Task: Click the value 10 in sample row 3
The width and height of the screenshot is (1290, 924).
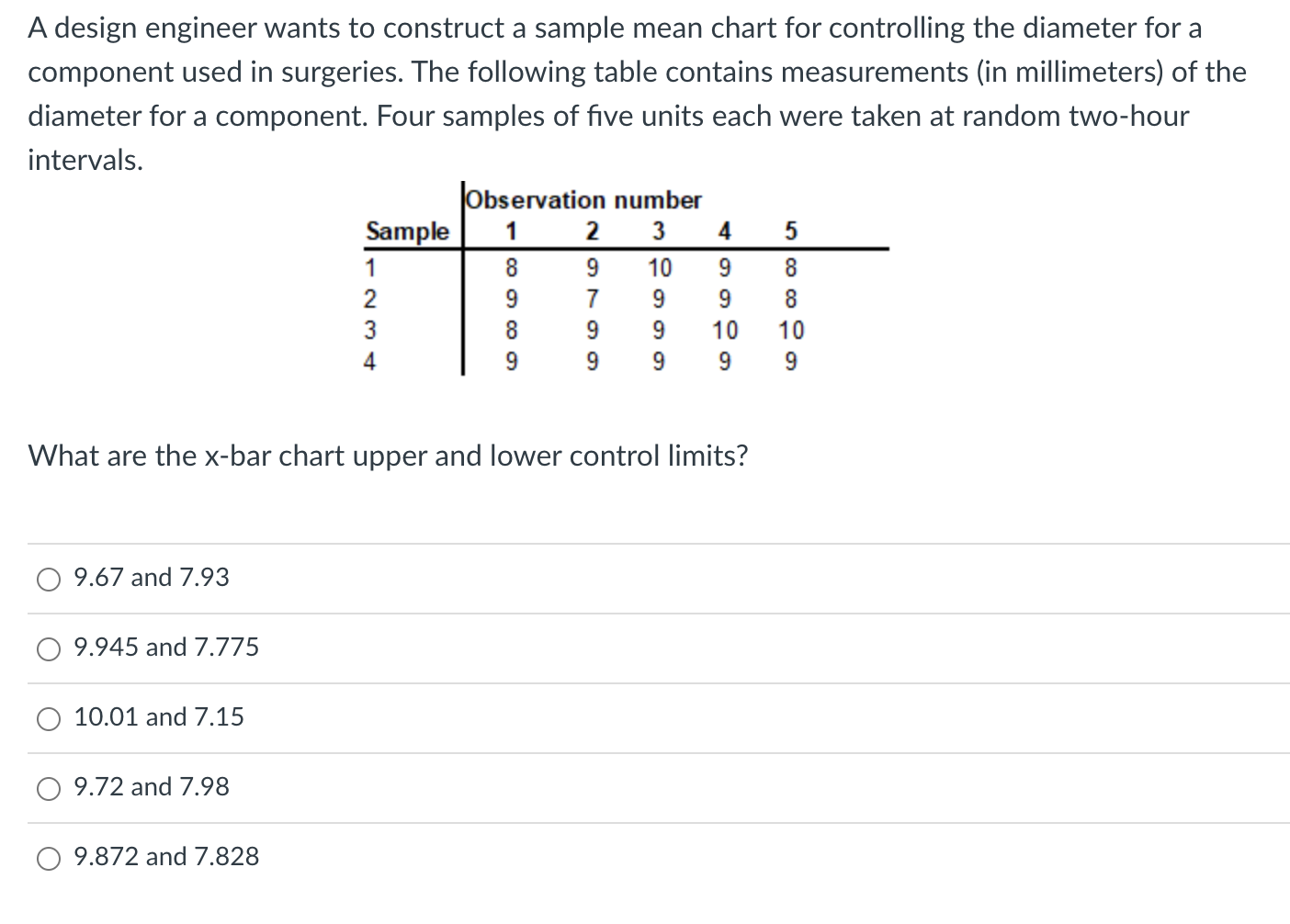Action: tap(726, 331)
